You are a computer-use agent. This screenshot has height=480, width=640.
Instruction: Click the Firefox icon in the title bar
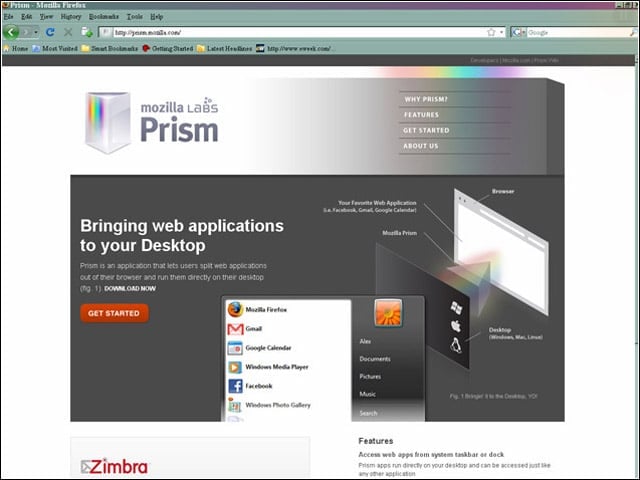click(x=5, y=5)
